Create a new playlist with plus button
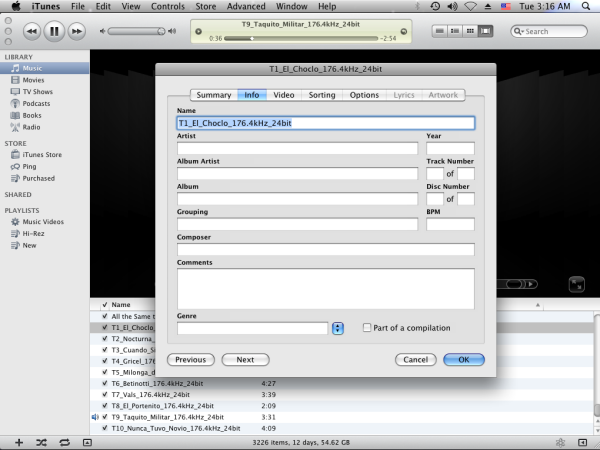The image size is (600, 450). 19,443
